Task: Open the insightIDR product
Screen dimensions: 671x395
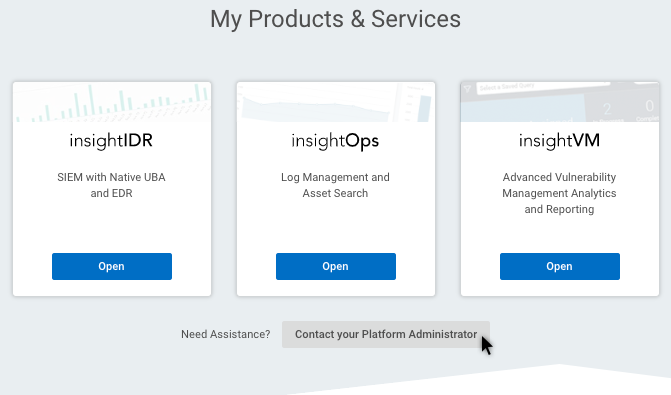Action: click(x=112, y=266)
